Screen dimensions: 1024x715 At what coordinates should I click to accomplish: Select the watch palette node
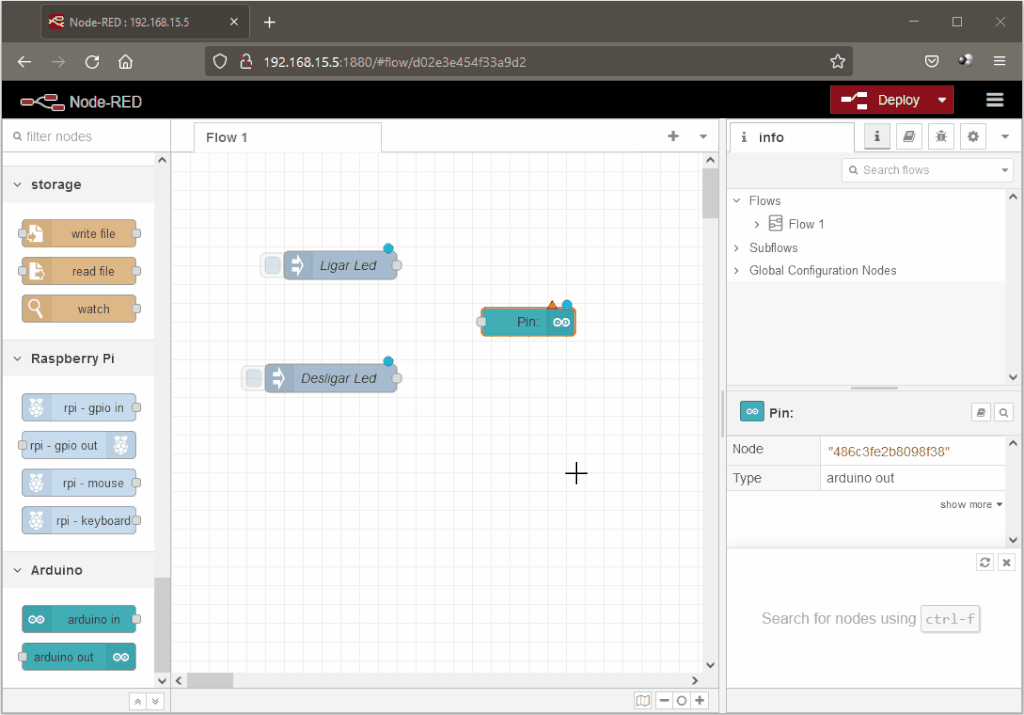[79, 309]
